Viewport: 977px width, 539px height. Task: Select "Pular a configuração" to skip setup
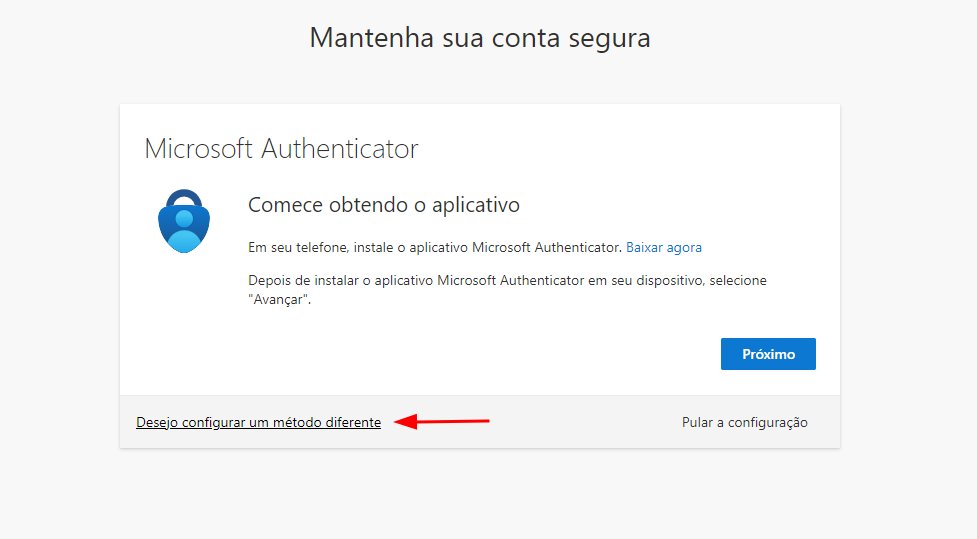point(745,422)
